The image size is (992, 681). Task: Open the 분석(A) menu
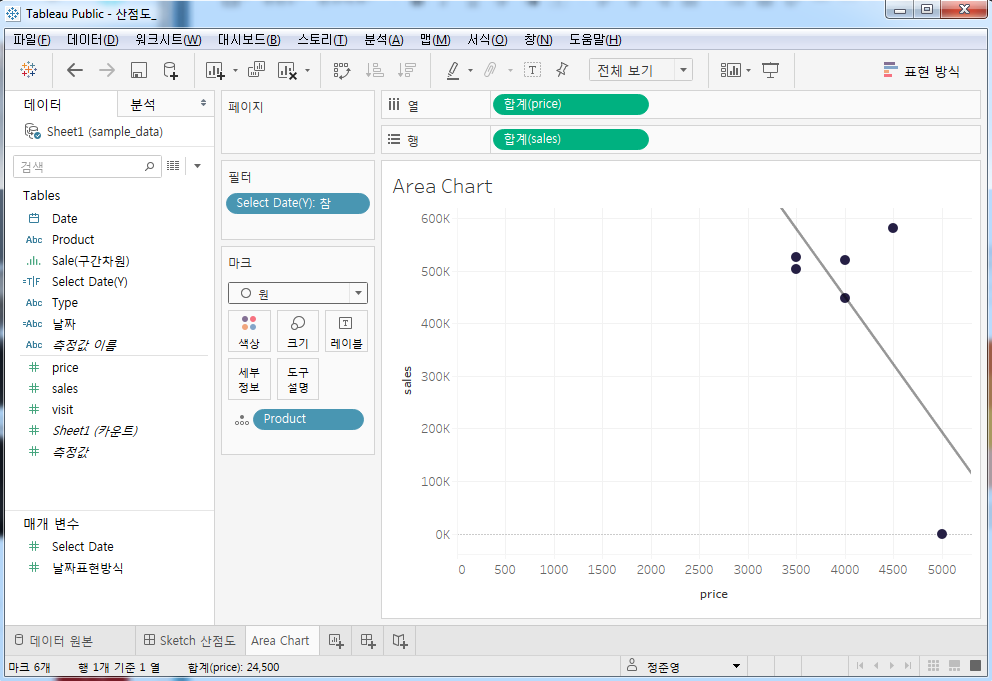point(383,40)
